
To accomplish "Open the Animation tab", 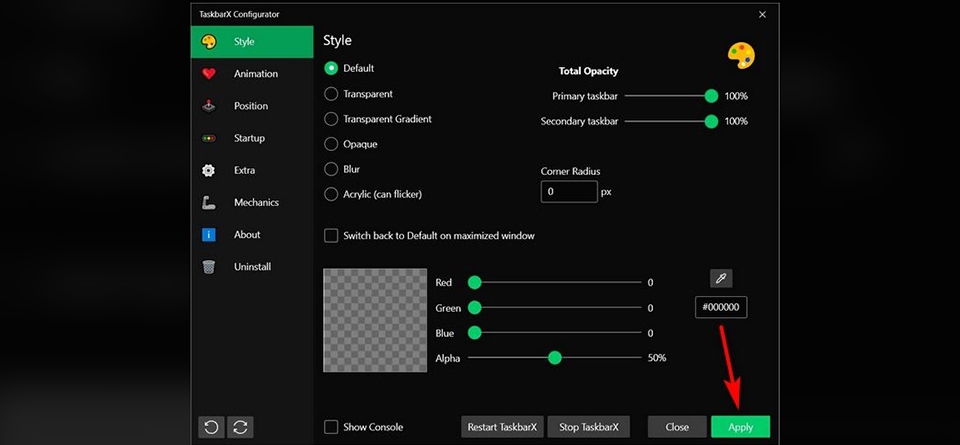I will (252, 74).
